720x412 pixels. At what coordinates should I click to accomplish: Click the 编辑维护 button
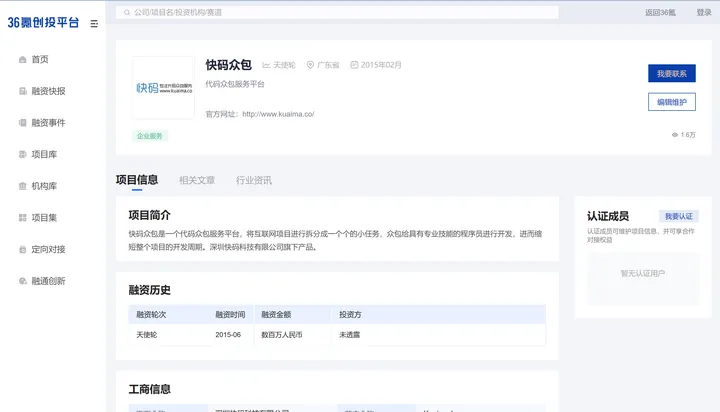pos(672,102)
